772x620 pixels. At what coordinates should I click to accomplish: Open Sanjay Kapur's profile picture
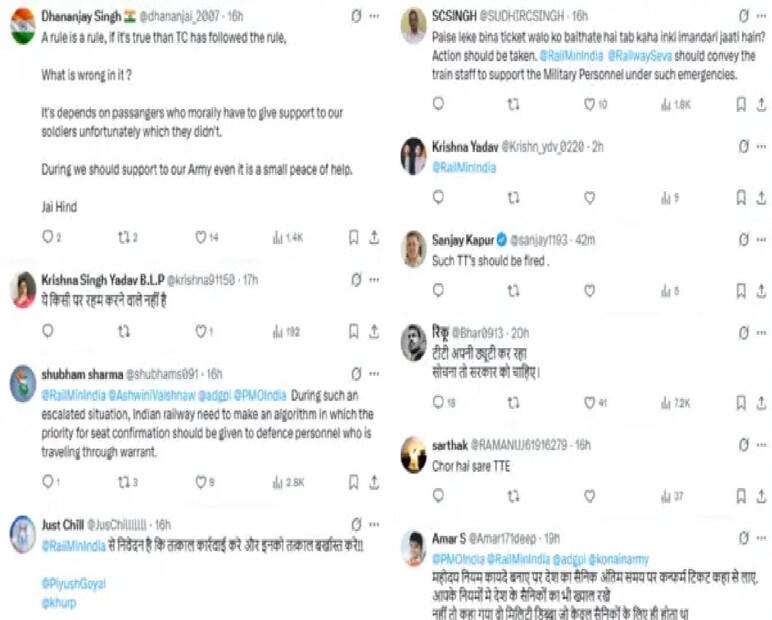(414, 249)
